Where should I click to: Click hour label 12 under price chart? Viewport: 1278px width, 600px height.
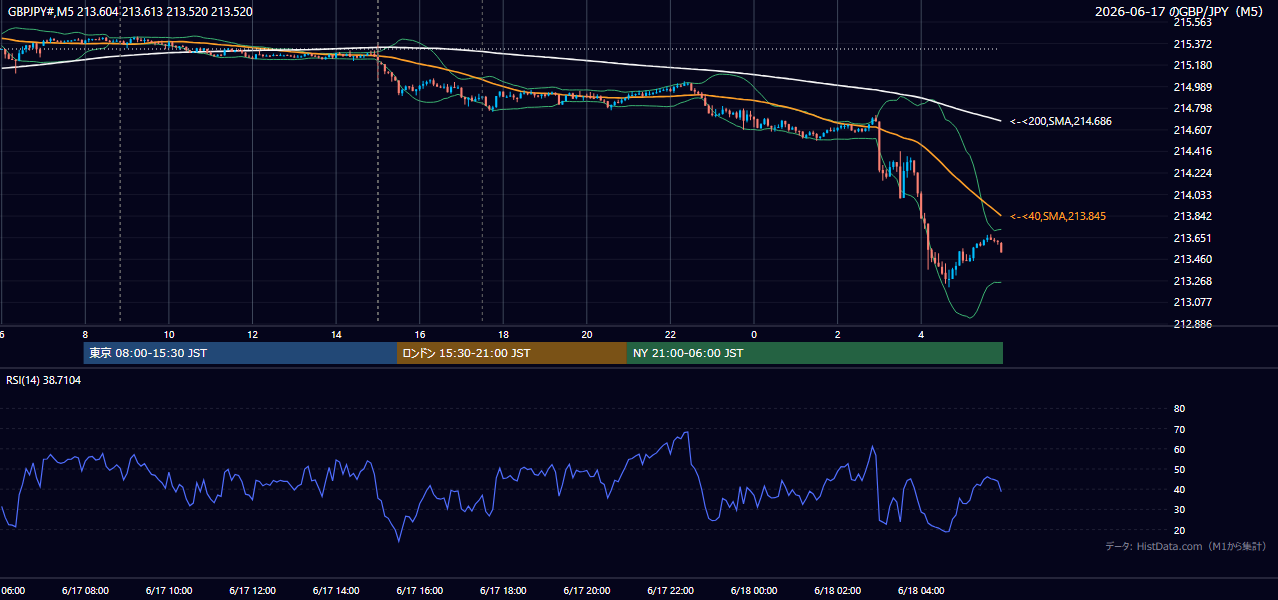tap(253, 335)
